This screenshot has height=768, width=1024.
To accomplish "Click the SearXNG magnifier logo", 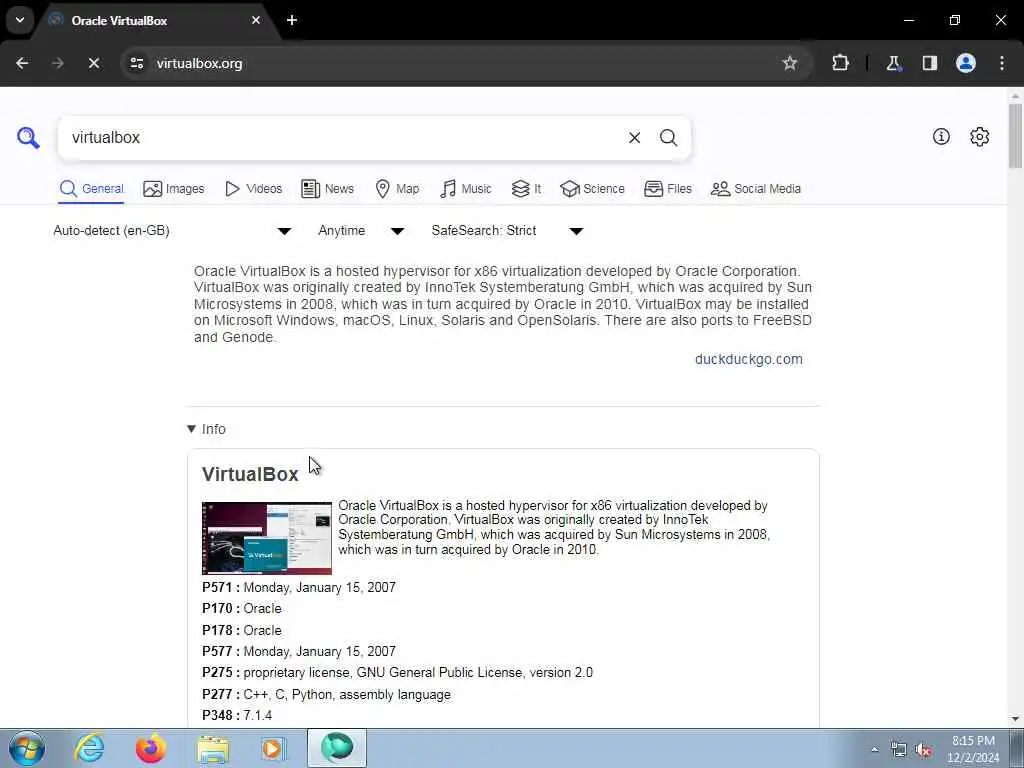I will (x=28, y=138).
